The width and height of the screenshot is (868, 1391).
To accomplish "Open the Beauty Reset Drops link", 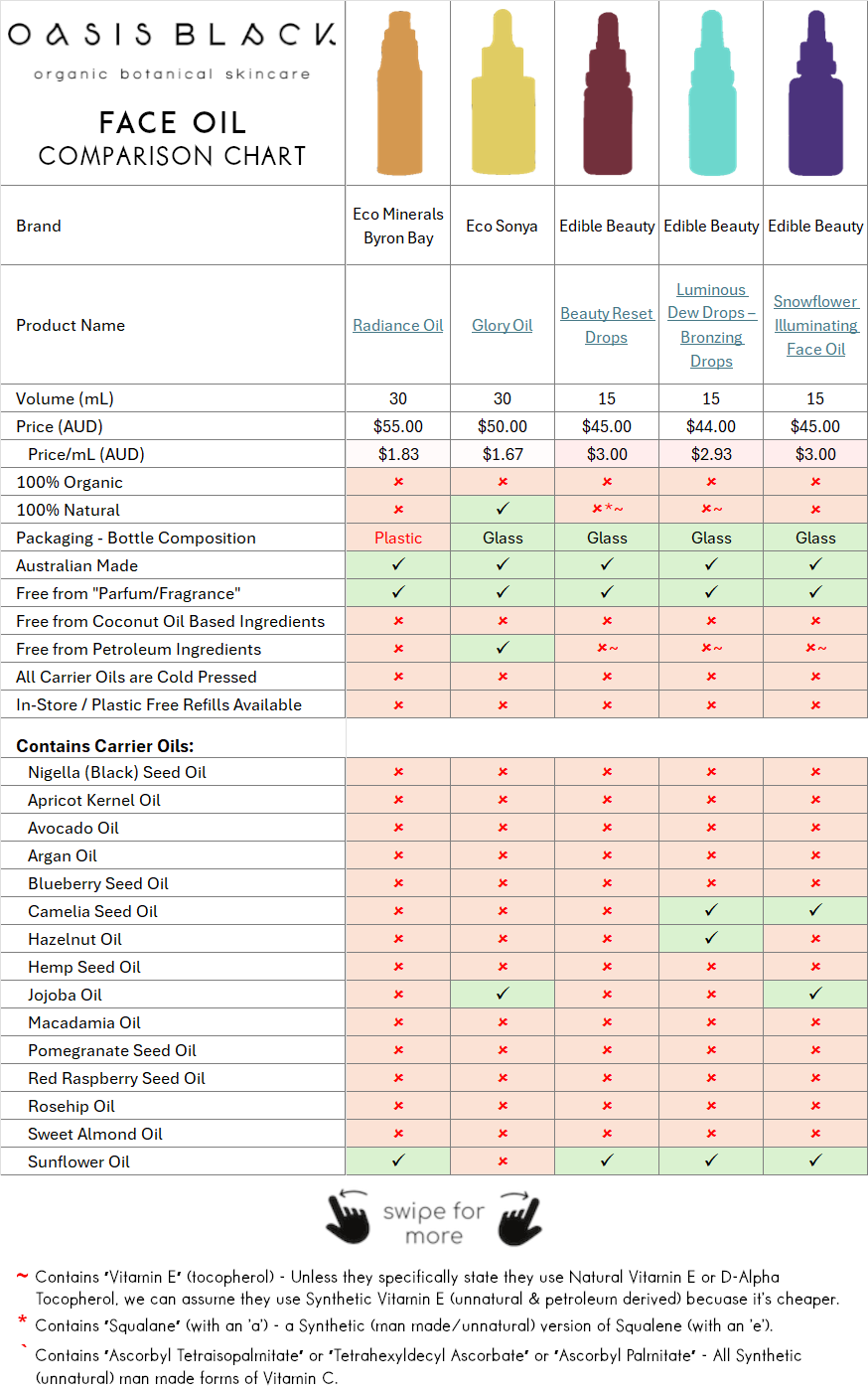I will [607, 325].
